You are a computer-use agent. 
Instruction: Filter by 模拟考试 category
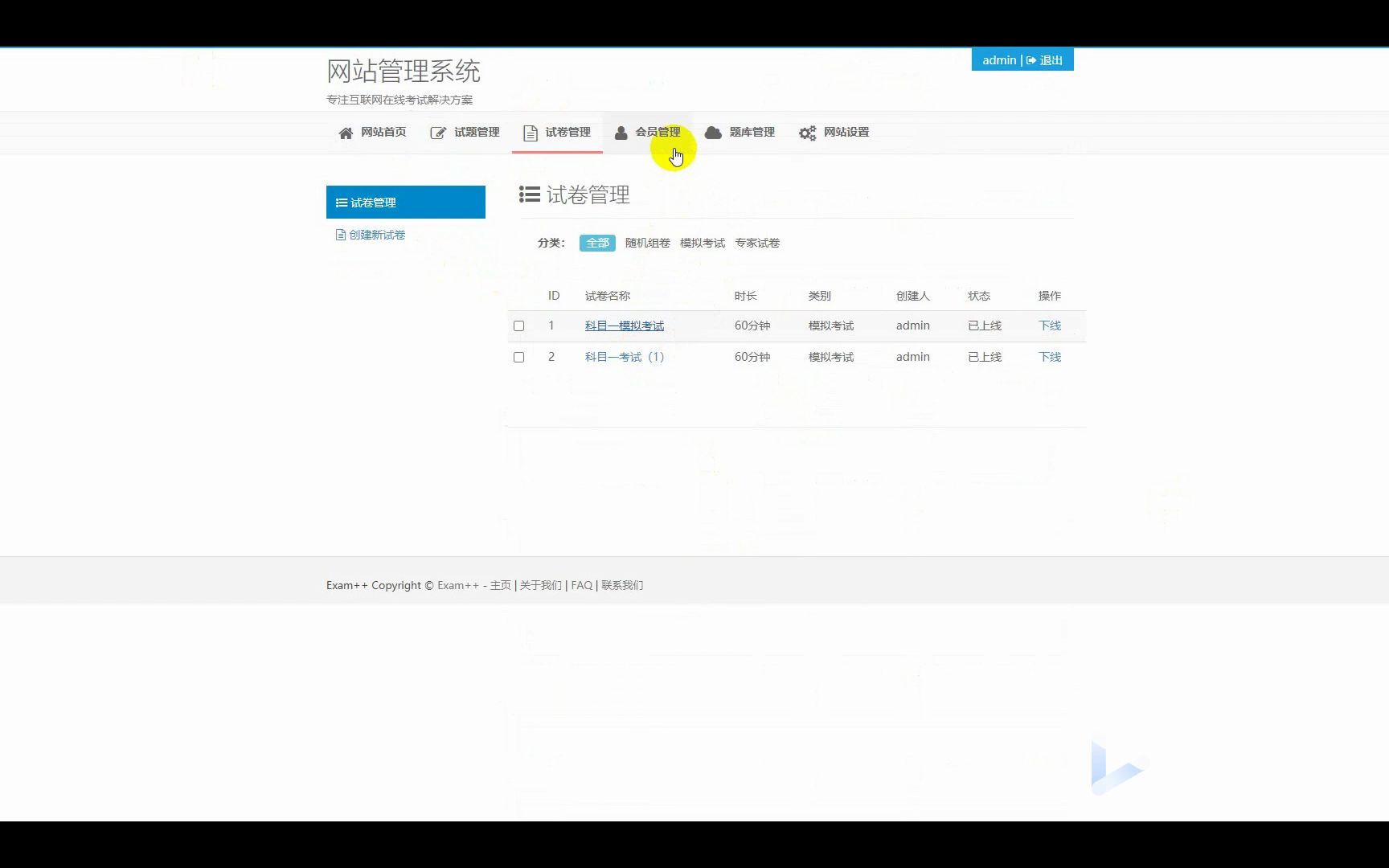[702, 243]
